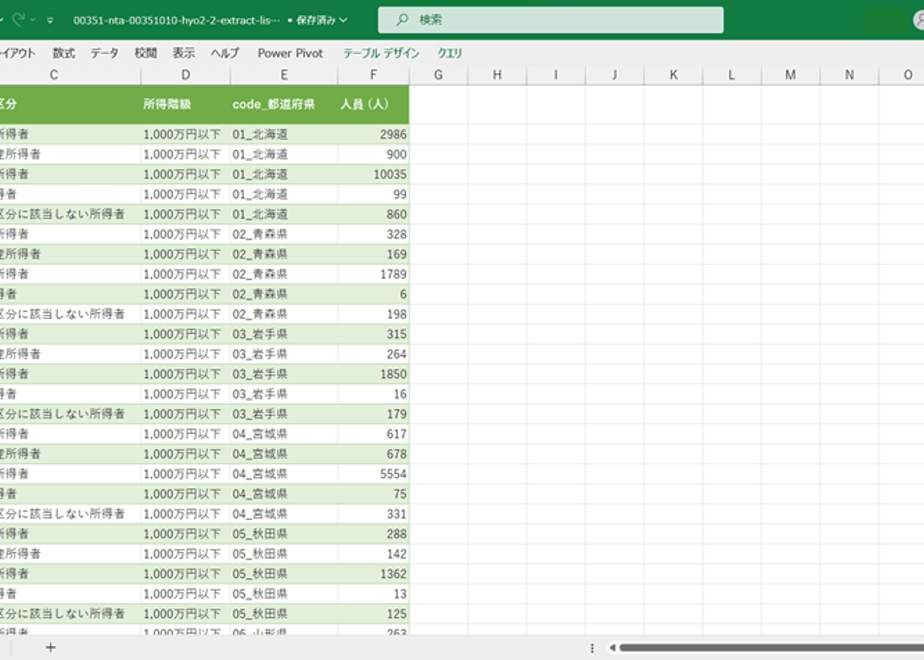924x660 pixels.
Task: Select column F header
Action: click(x=374, y=75)
